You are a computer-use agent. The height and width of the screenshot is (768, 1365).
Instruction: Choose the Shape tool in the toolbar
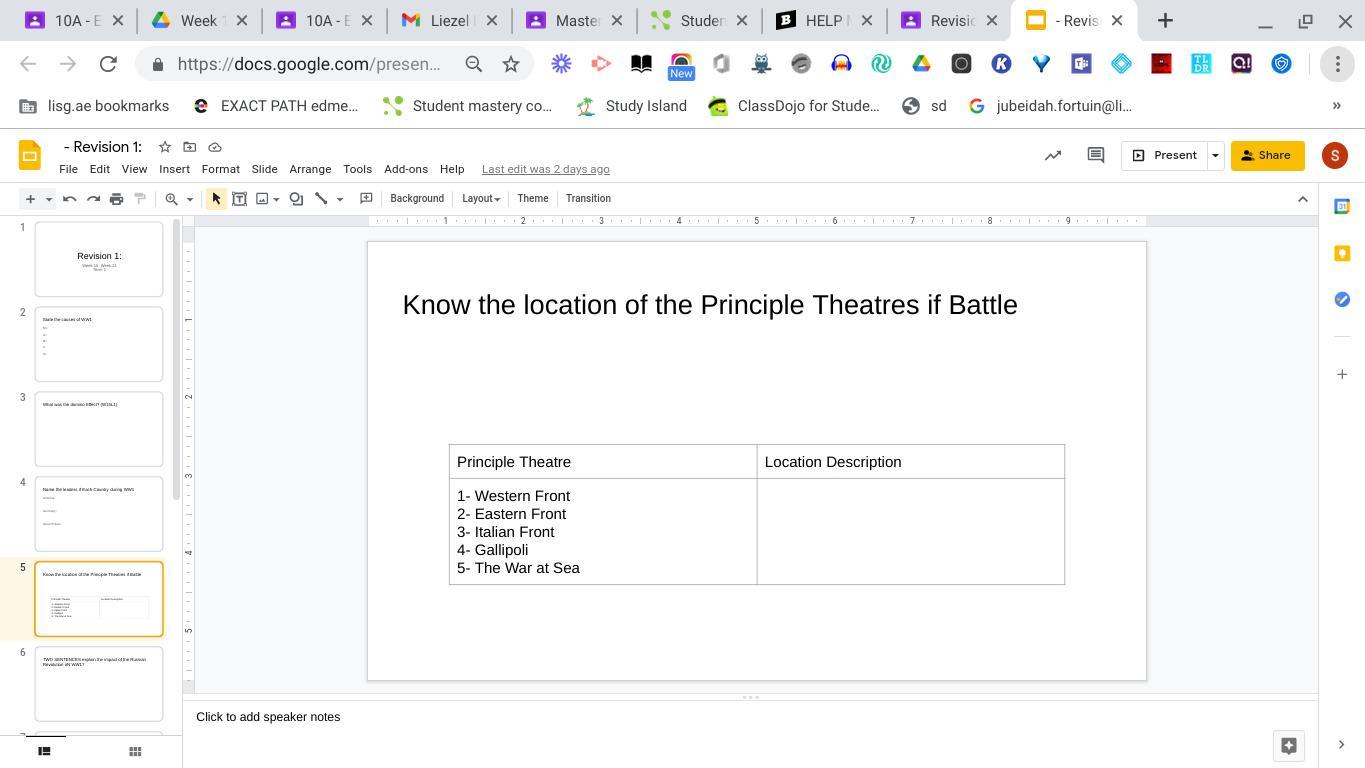tap(296, 199)
